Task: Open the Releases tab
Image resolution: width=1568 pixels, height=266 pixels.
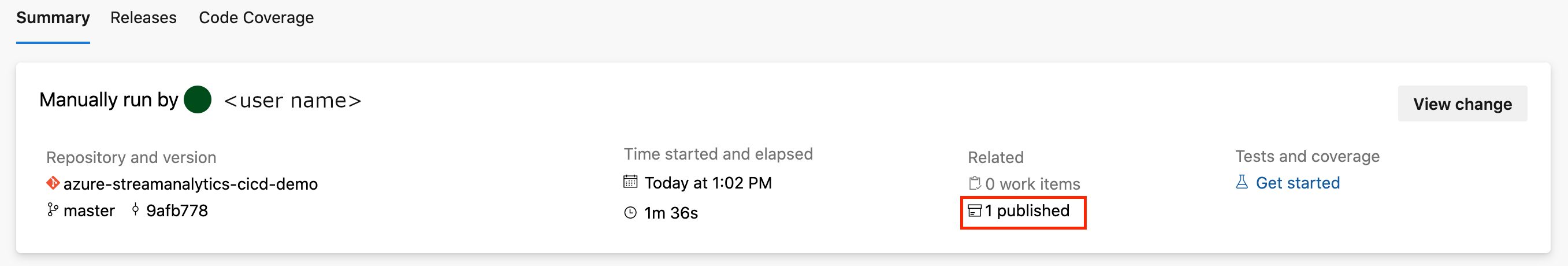Action: 143,19
